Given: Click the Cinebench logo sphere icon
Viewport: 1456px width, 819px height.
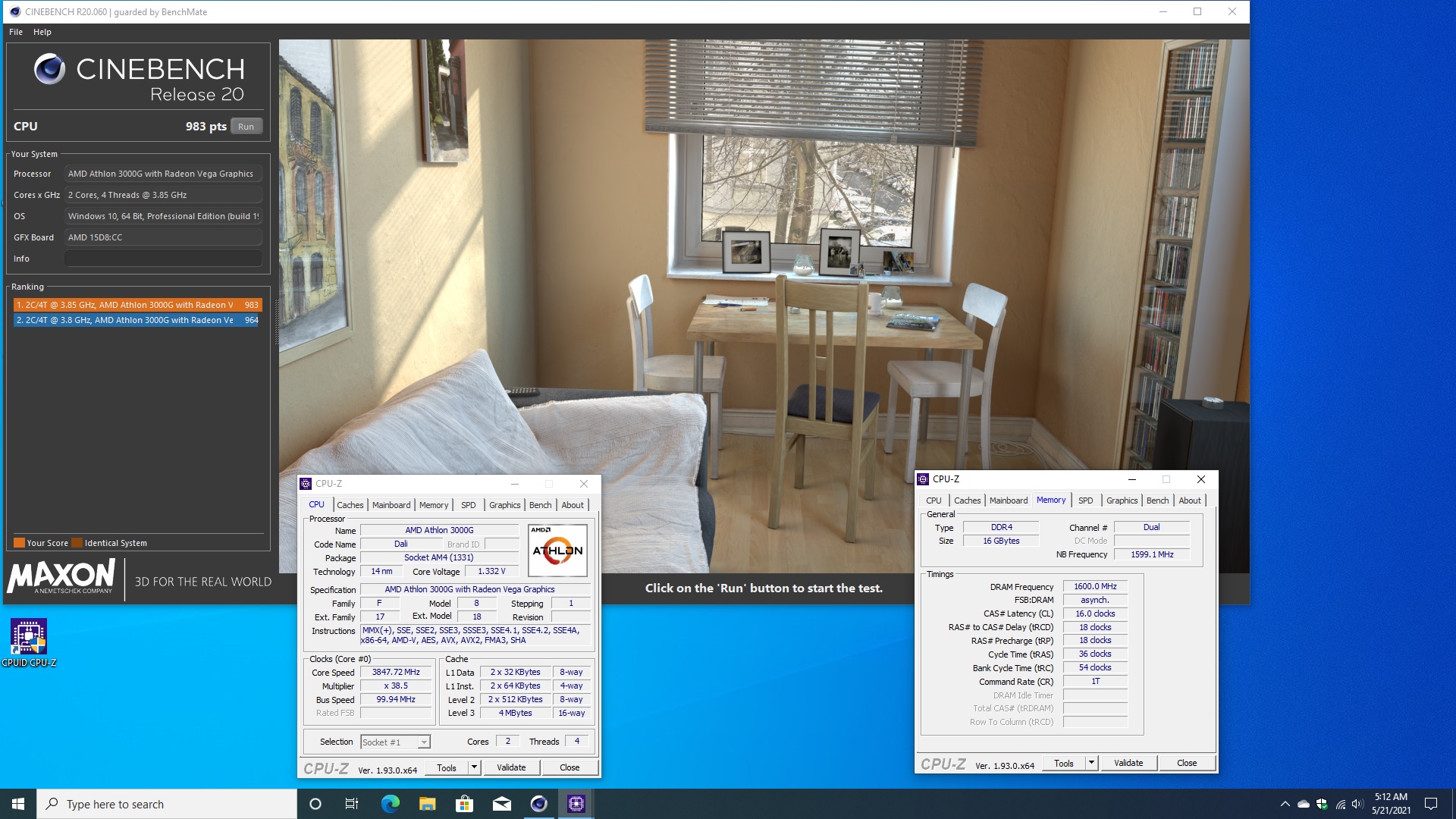Looking at the screenshot, I should (49, 69).
